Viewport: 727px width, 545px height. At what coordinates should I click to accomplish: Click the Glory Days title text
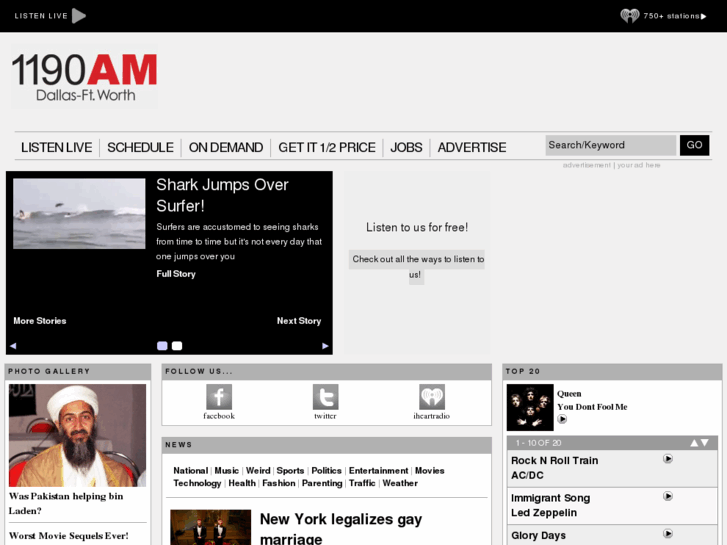coord(538,536)
